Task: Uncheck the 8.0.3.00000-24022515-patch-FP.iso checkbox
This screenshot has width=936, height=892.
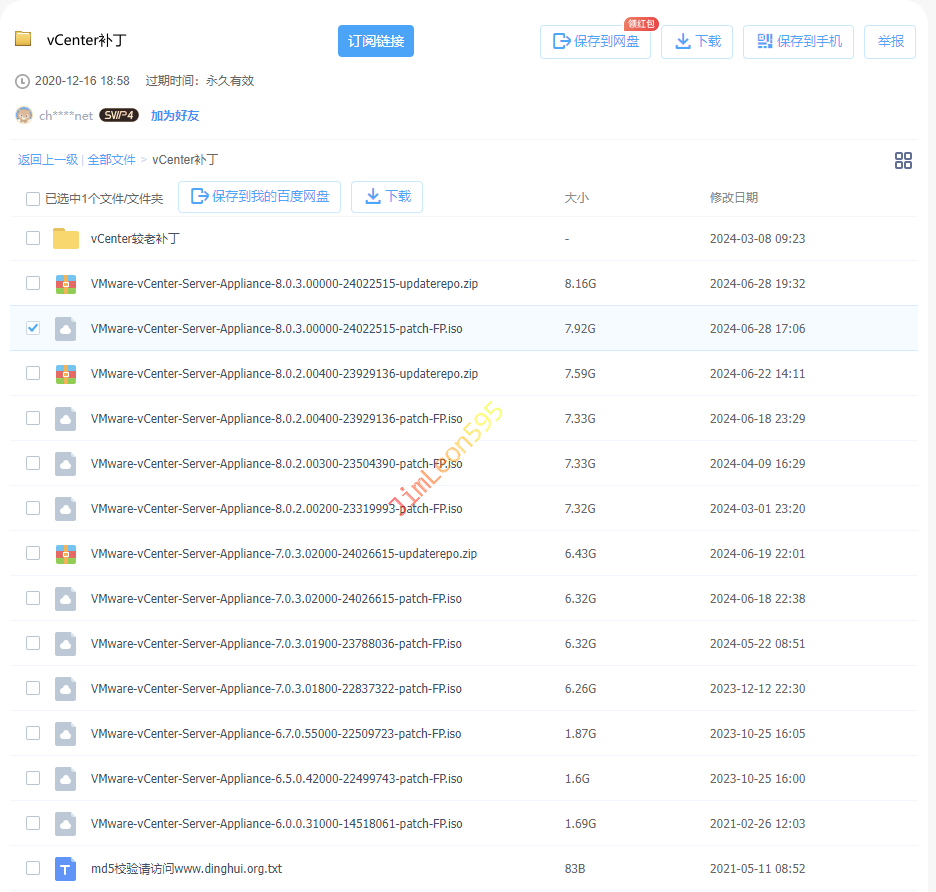Action: click(x=33, y=328)
